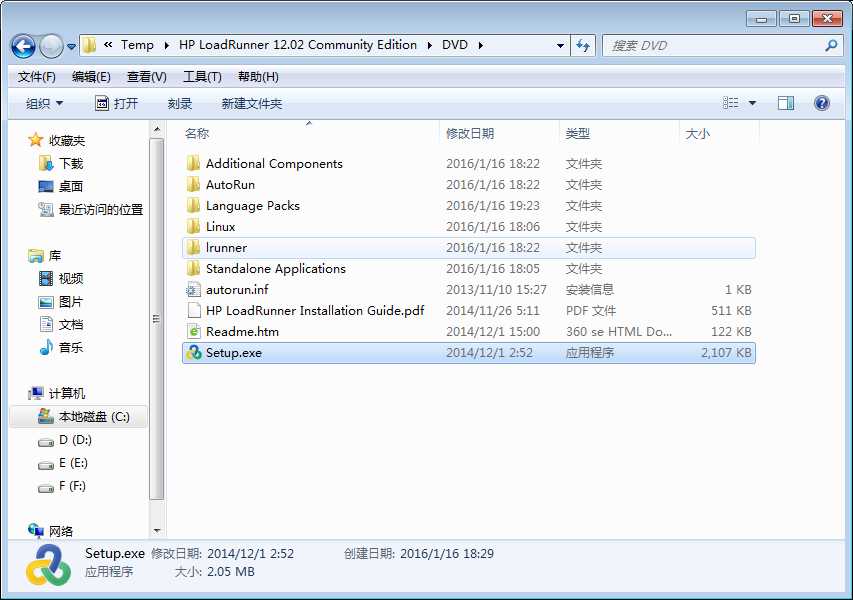Select 本地磁盘 (C:) drive
853x600 pixels.
pyautogui.click(x=79, y=417)
